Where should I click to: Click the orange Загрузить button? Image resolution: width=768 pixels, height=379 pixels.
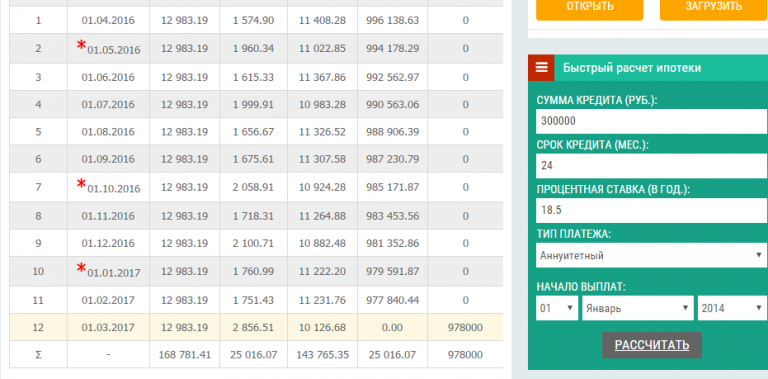point(714,9)
